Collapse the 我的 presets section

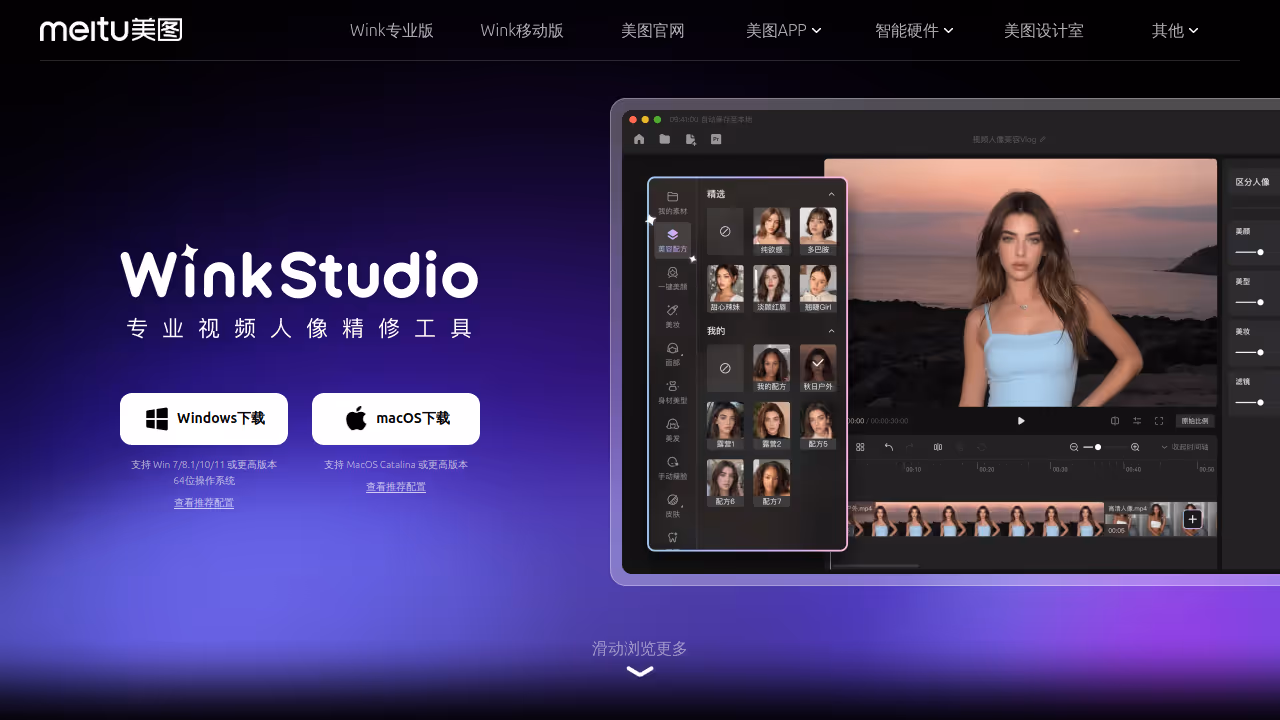[x=831, y=331]
